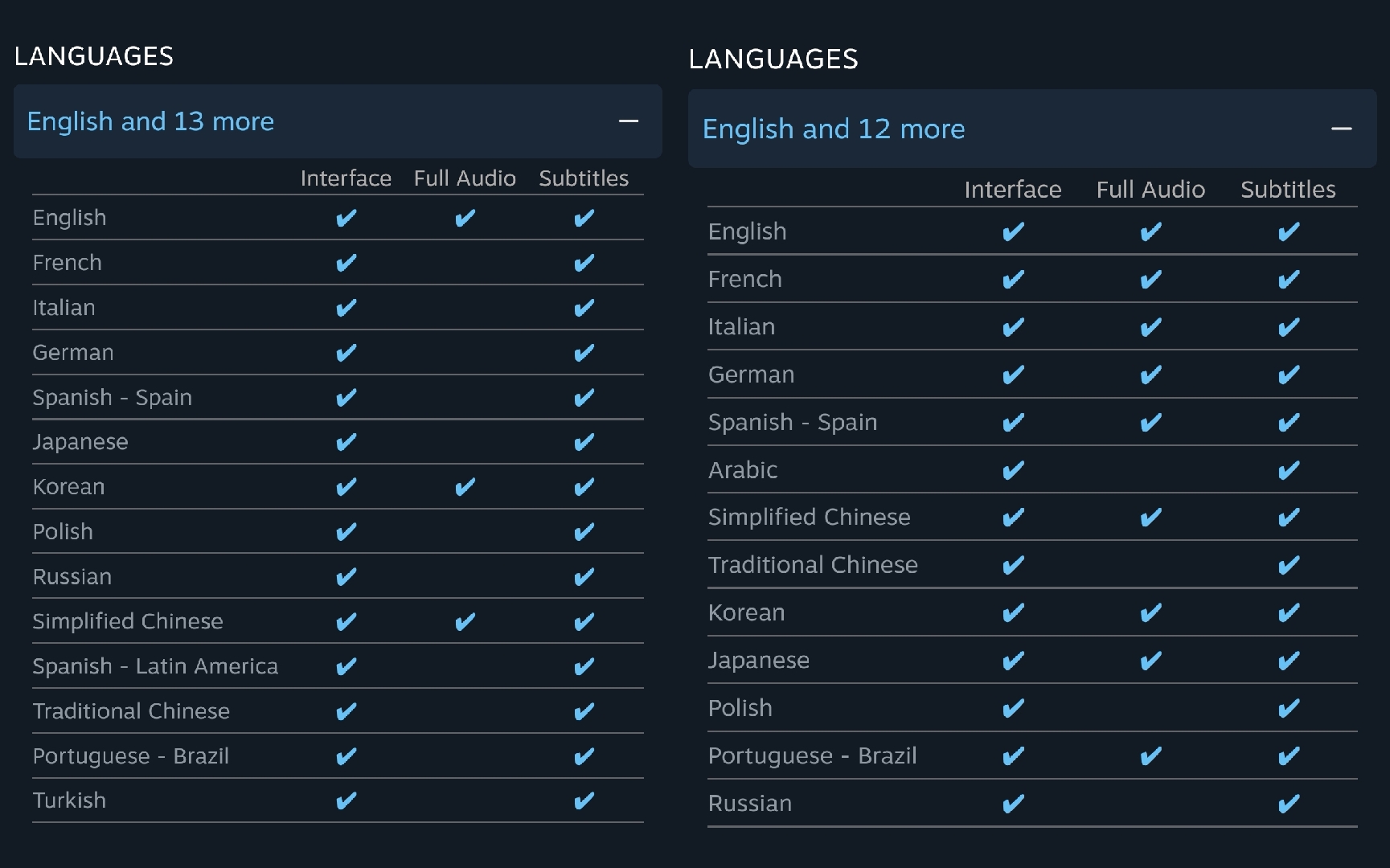The image size is (1390, 868).
Task: Click Spanish - Spain Full Audio checkmark
Action: point(1150,423)
